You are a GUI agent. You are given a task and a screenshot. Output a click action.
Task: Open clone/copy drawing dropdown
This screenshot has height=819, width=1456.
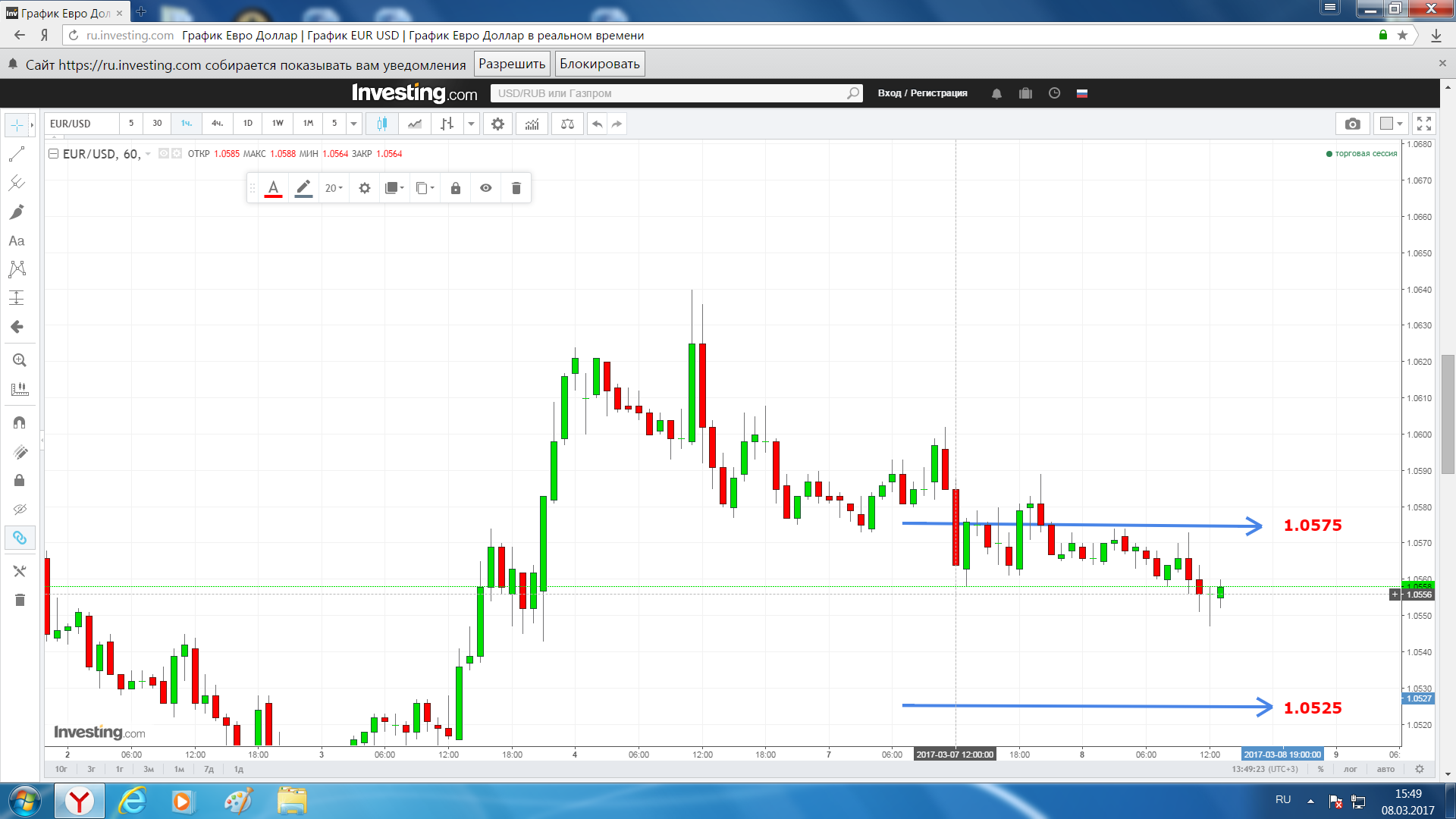(x=425, y=188)
